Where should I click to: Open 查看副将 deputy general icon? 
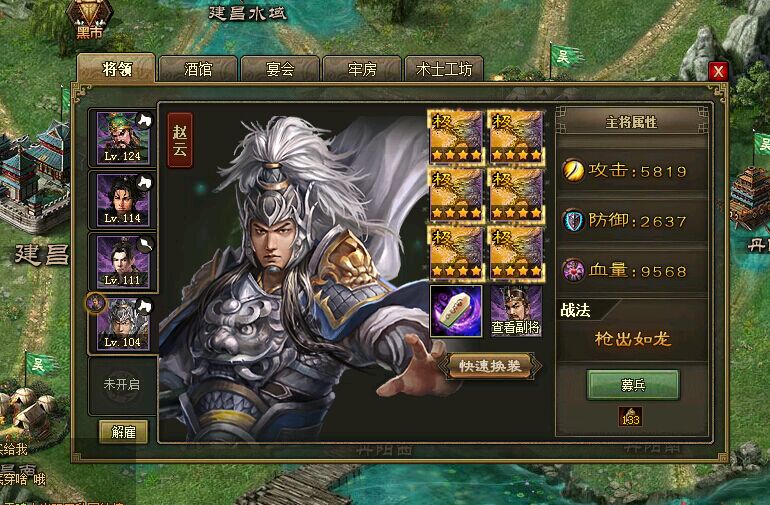(516, 311)
